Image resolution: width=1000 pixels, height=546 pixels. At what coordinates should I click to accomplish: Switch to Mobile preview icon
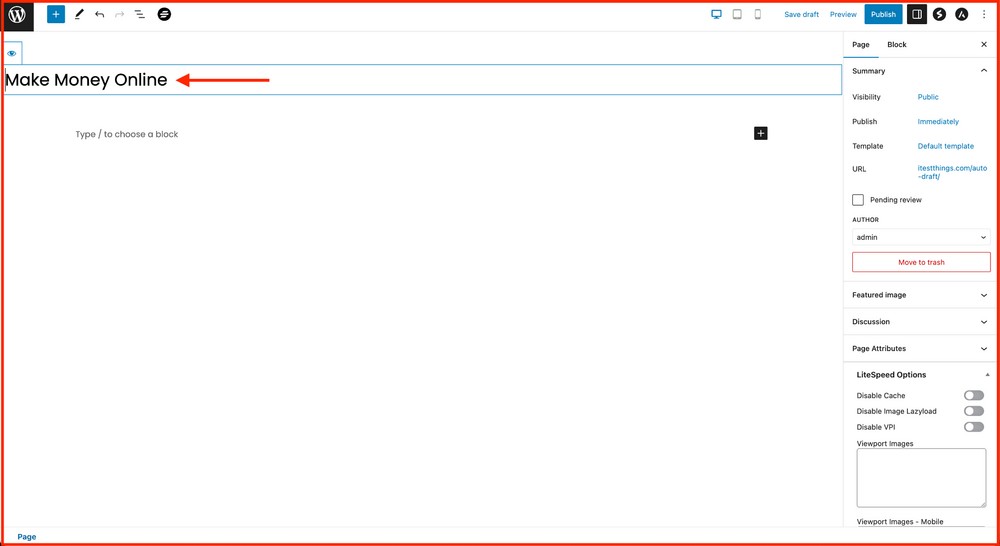pos(758,15)
